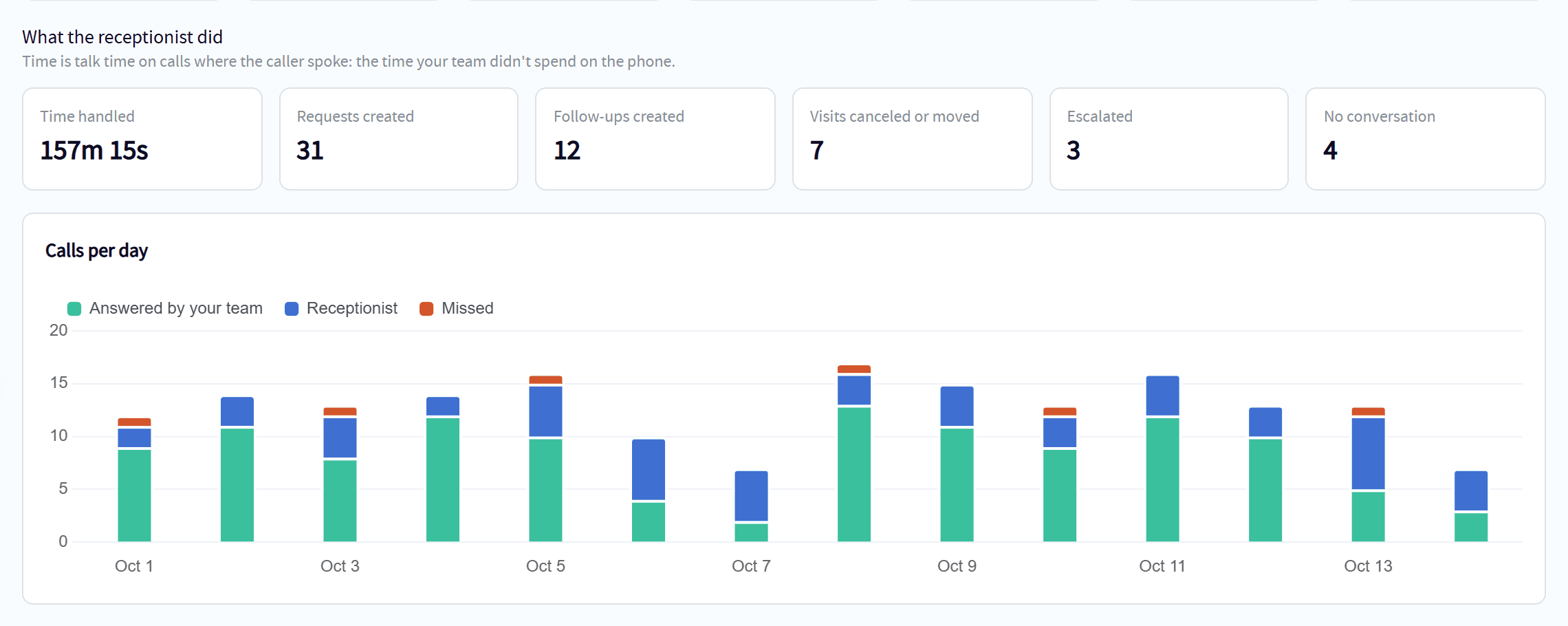The height and width of the screenshot is (626, 1568).
Task: Click the green 'Answered by your team' legend swatch
Action: (74, 309)
